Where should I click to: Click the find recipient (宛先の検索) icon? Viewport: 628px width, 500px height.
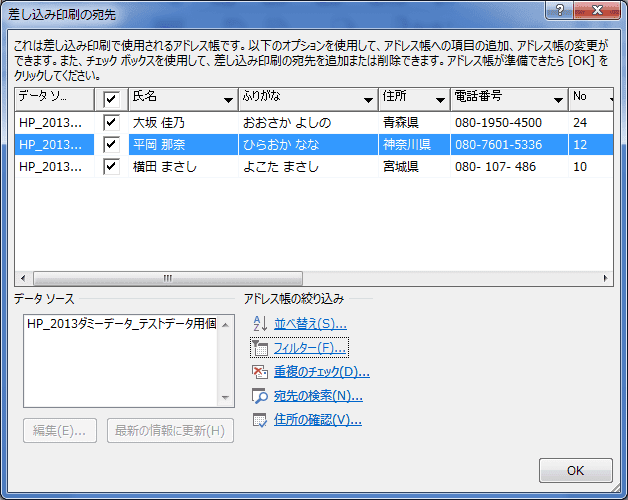click(x=259, y=396)
